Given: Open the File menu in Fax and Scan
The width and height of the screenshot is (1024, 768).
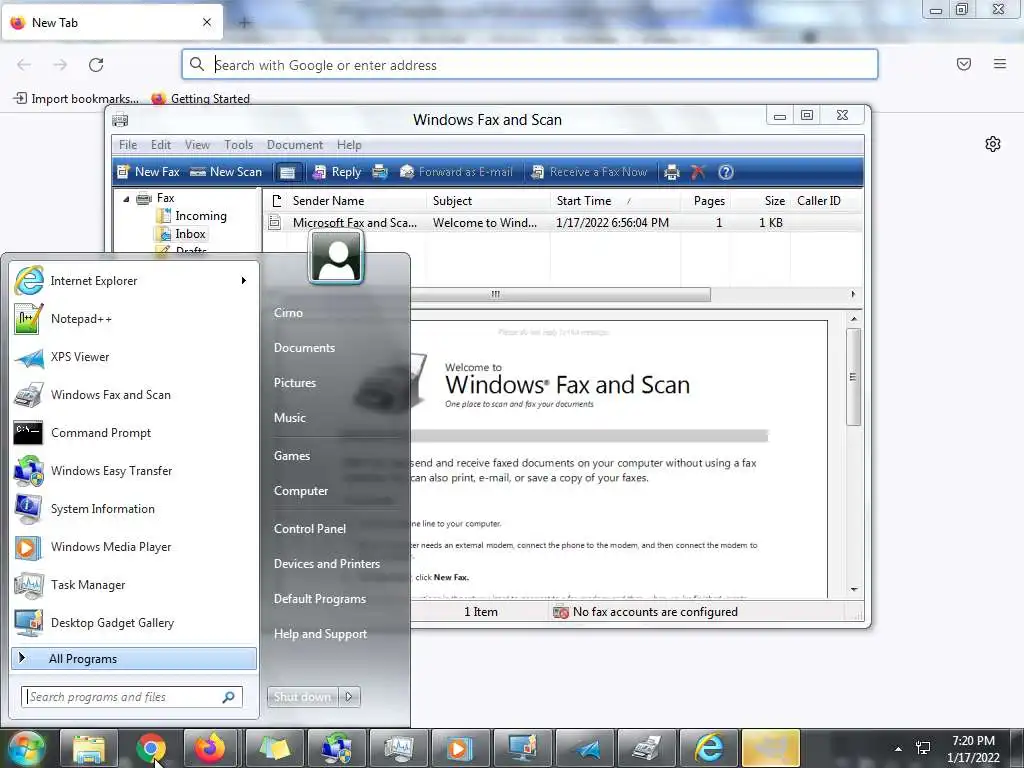Looking at the screenshot, I should click(128, 145).
